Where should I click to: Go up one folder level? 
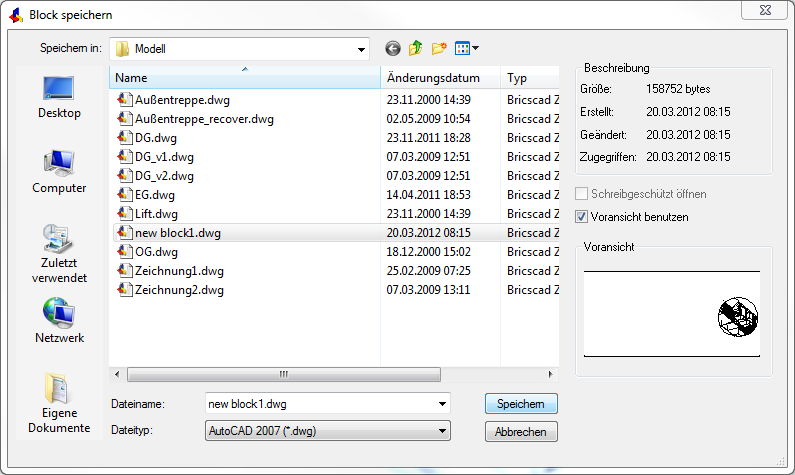[x=416, y=48]
